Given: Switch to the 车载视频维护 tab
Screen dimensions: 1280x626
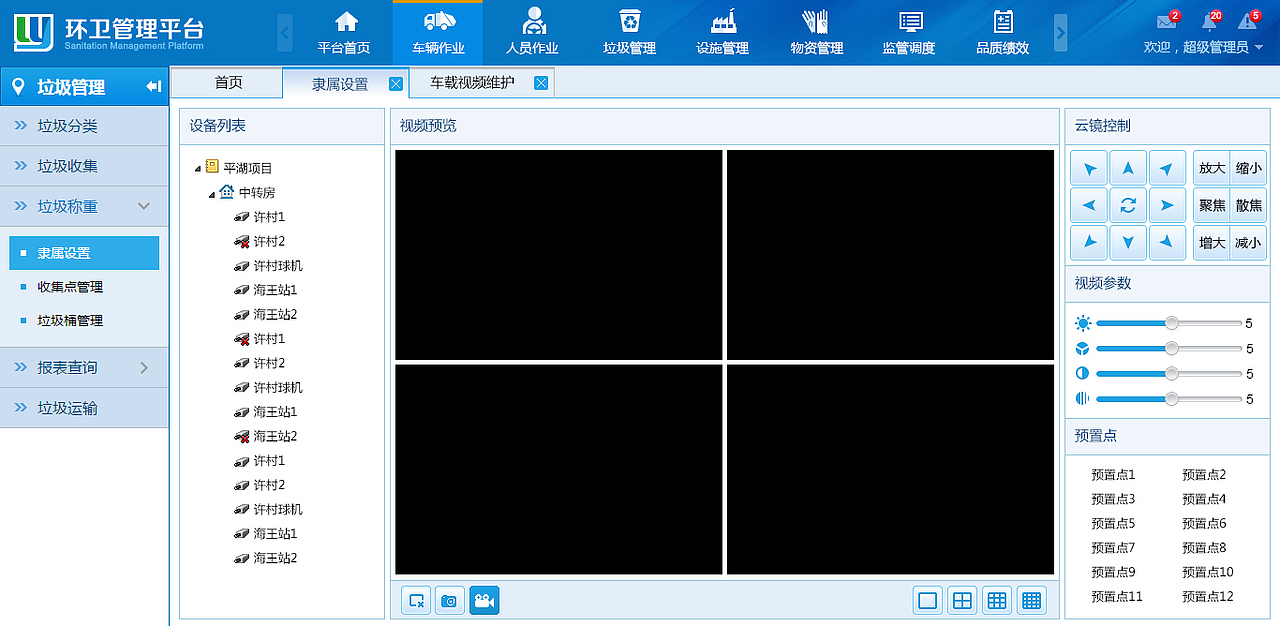Looking at the screenshot, I should [473, 83].
